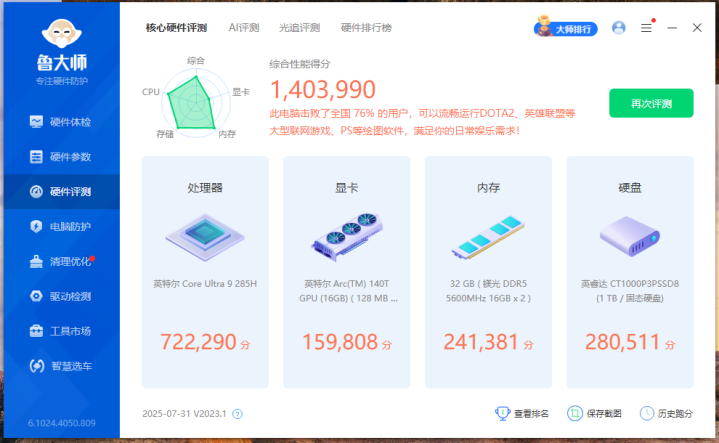Screen dimensions: 719x443
Task: Click the 内存 card title
Action: coord(488,188)
